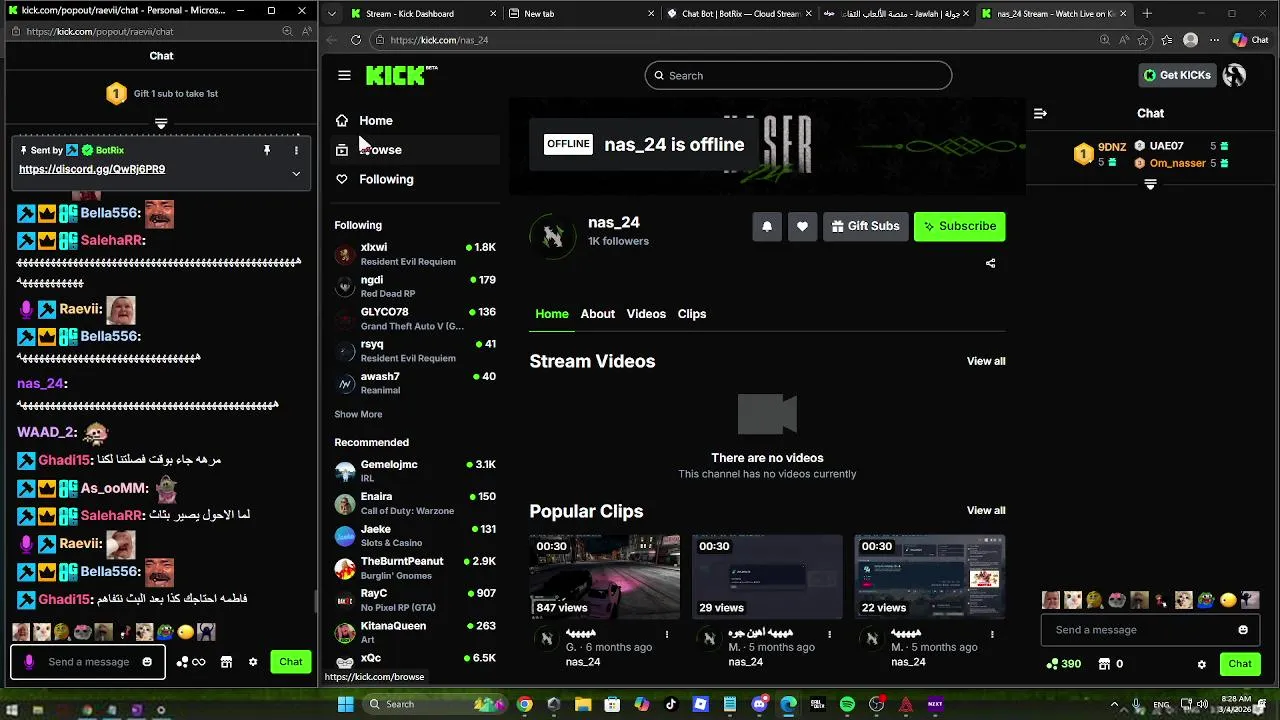Collapse the chat panel with the arrow icon
1280x720 pixels.
point(1040,113)
